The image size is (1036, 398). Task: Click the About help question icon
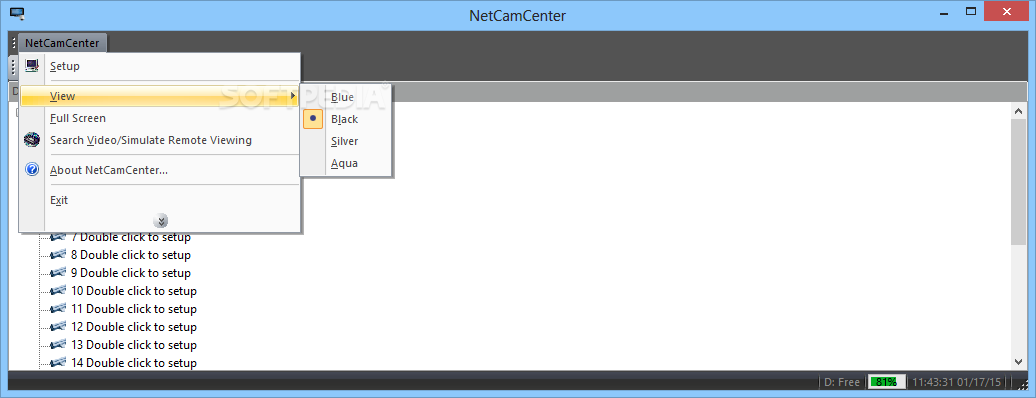32,170
